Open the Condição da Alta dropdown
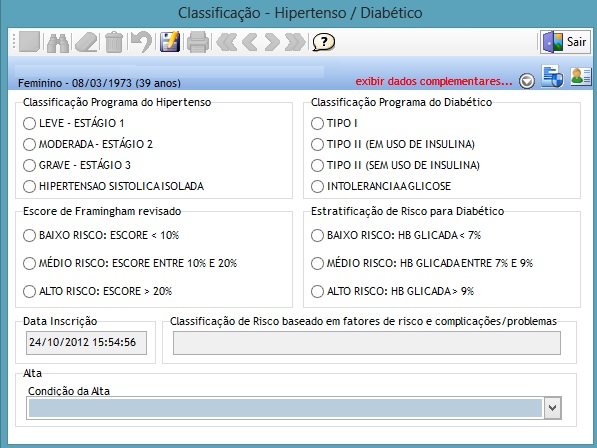This screenshot has width=597, height=448. (x=552, y=408)
